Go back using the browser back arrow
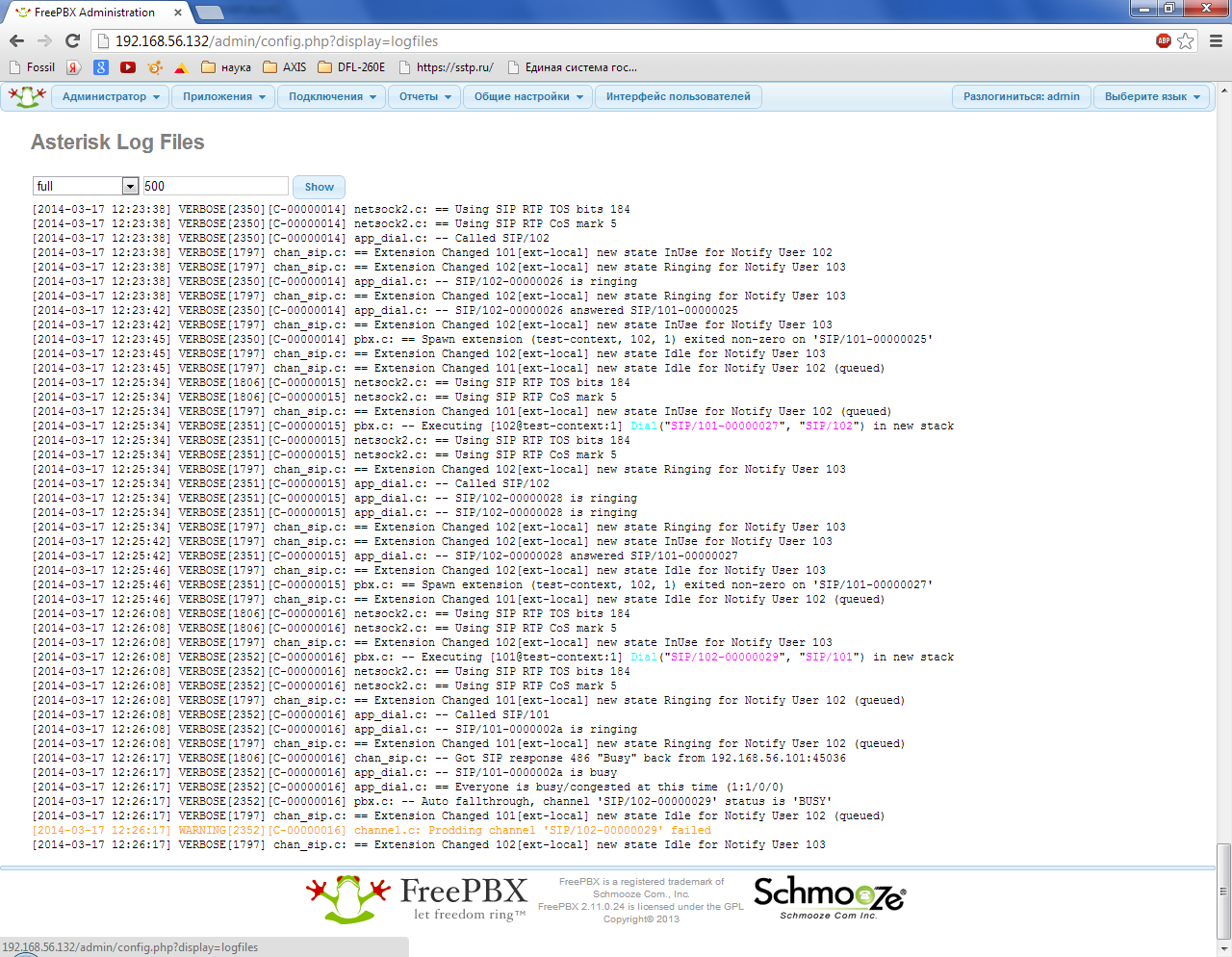This screenshot has height=957, width=1232. click(16, 40)
